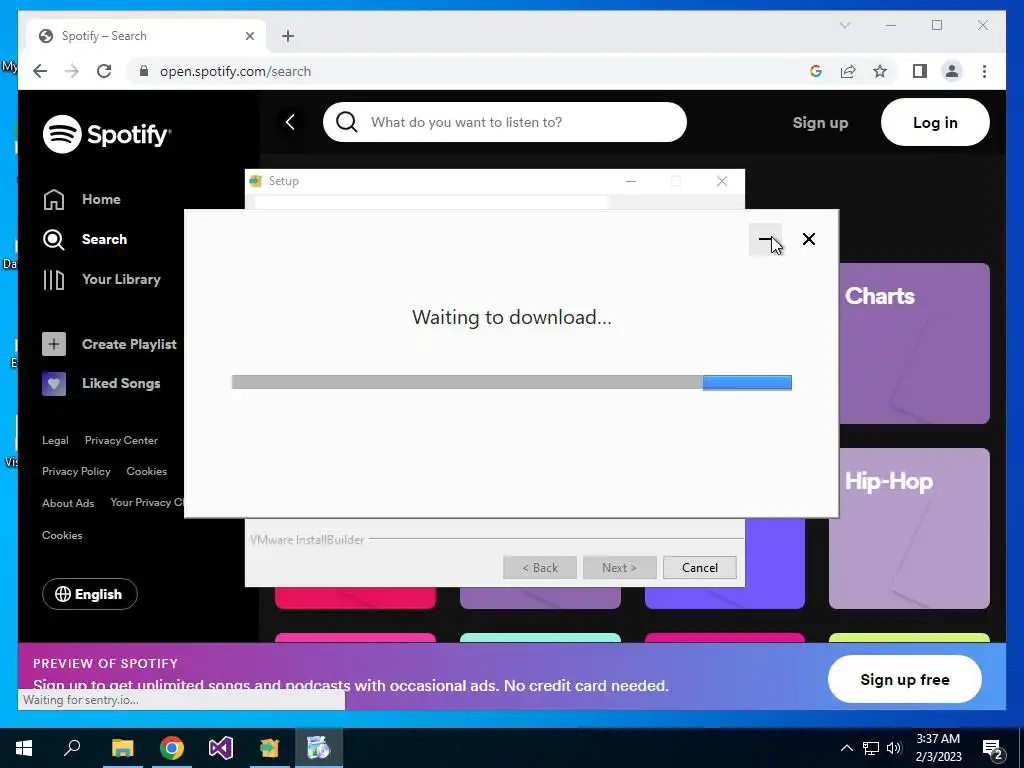This screenshot has height=768, width=1024.
Task: Open Your Library in sidebar
Action: (x=102, y=280)
